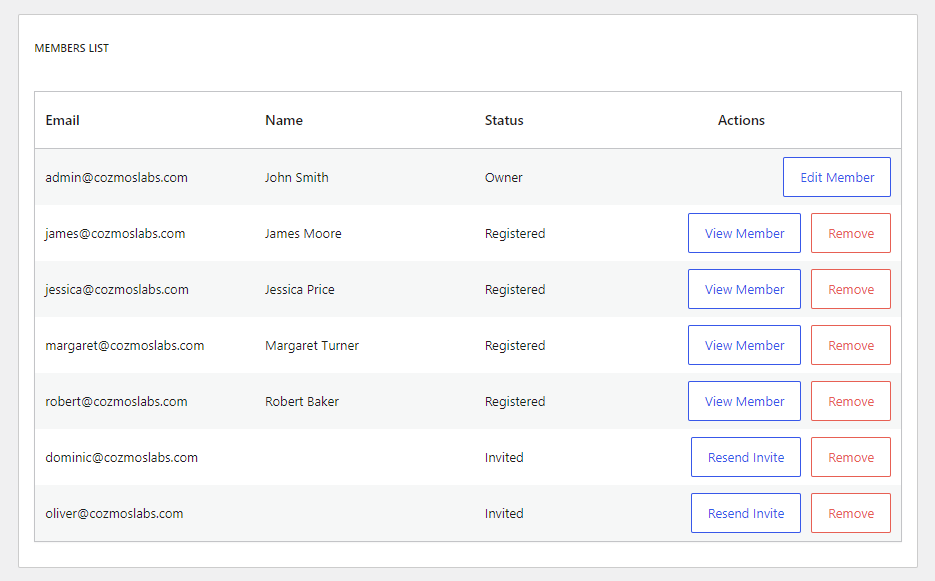
Task: Click Edit Member for John Smith
Action: click(837, 177)
